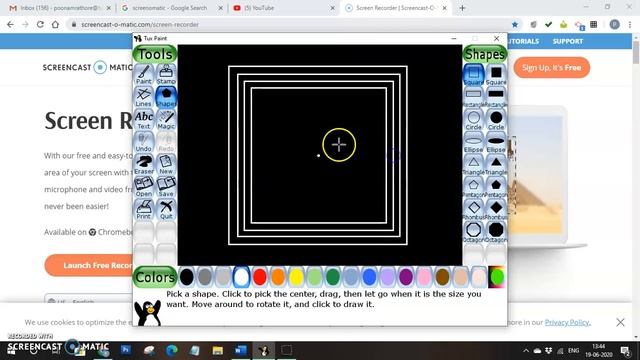The height and width of the screenshot is (360, 640).
Task: Choose the outline Circle shape
Action: coord(473,120)
